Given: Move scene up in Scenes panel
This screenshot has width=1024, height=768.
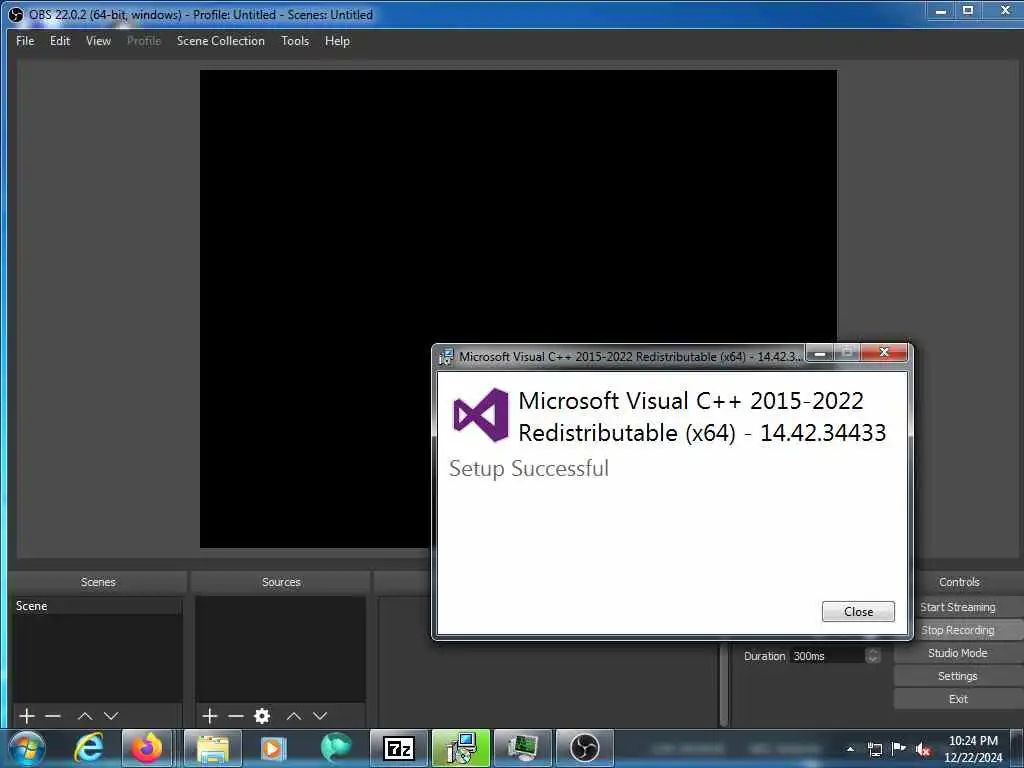Looking at the screenshot, I should (85, 716).
